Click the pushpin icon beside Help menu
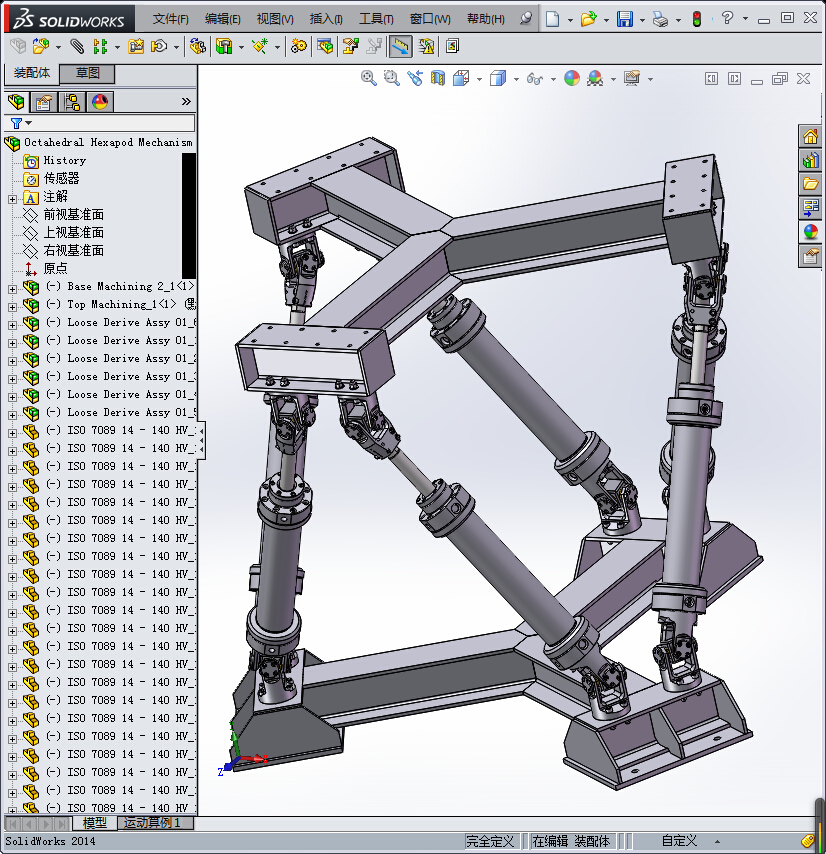The height and width of the screenshot is (854, 826). 525,19
